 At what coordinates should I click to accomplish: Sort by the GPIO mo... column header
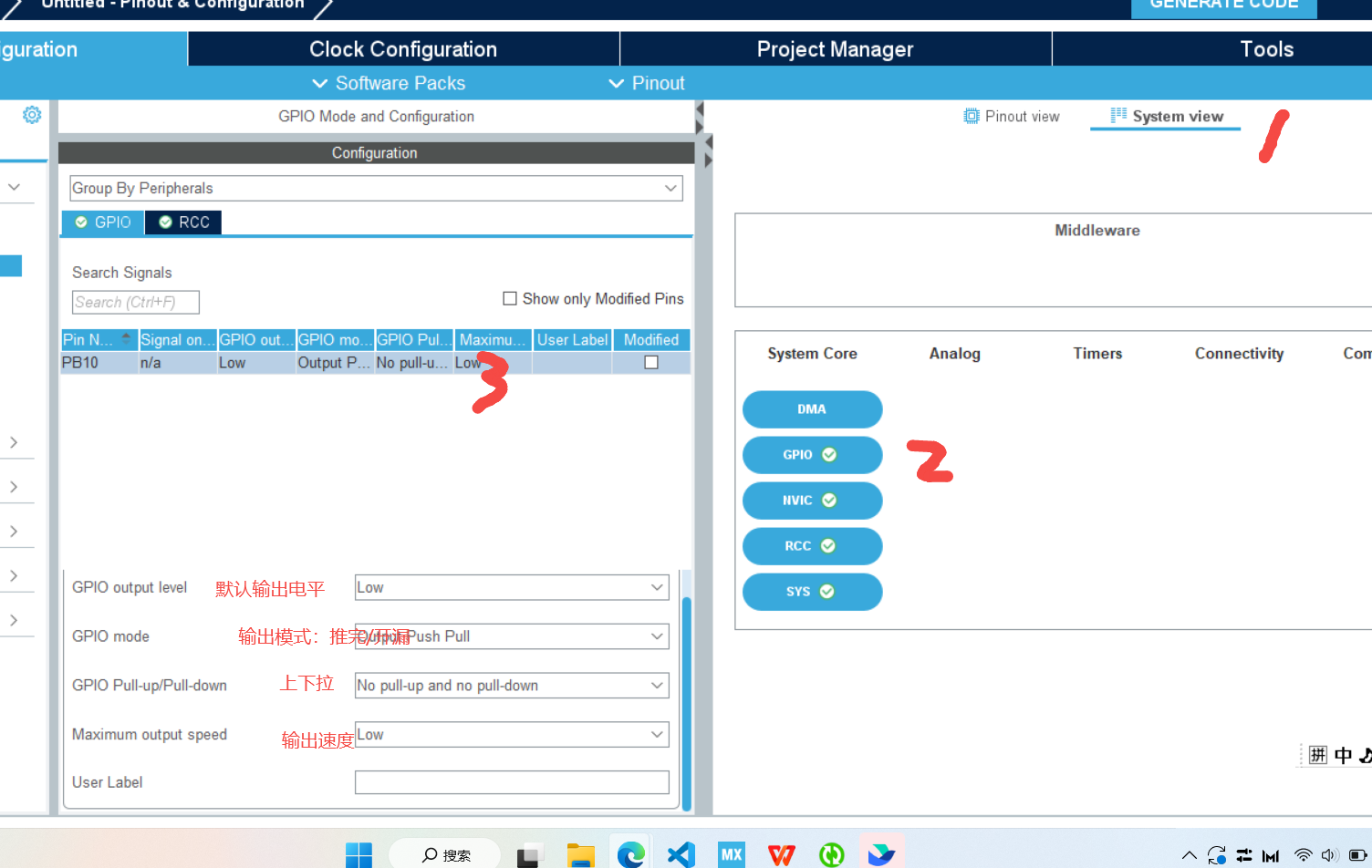[x=335, y=340]
